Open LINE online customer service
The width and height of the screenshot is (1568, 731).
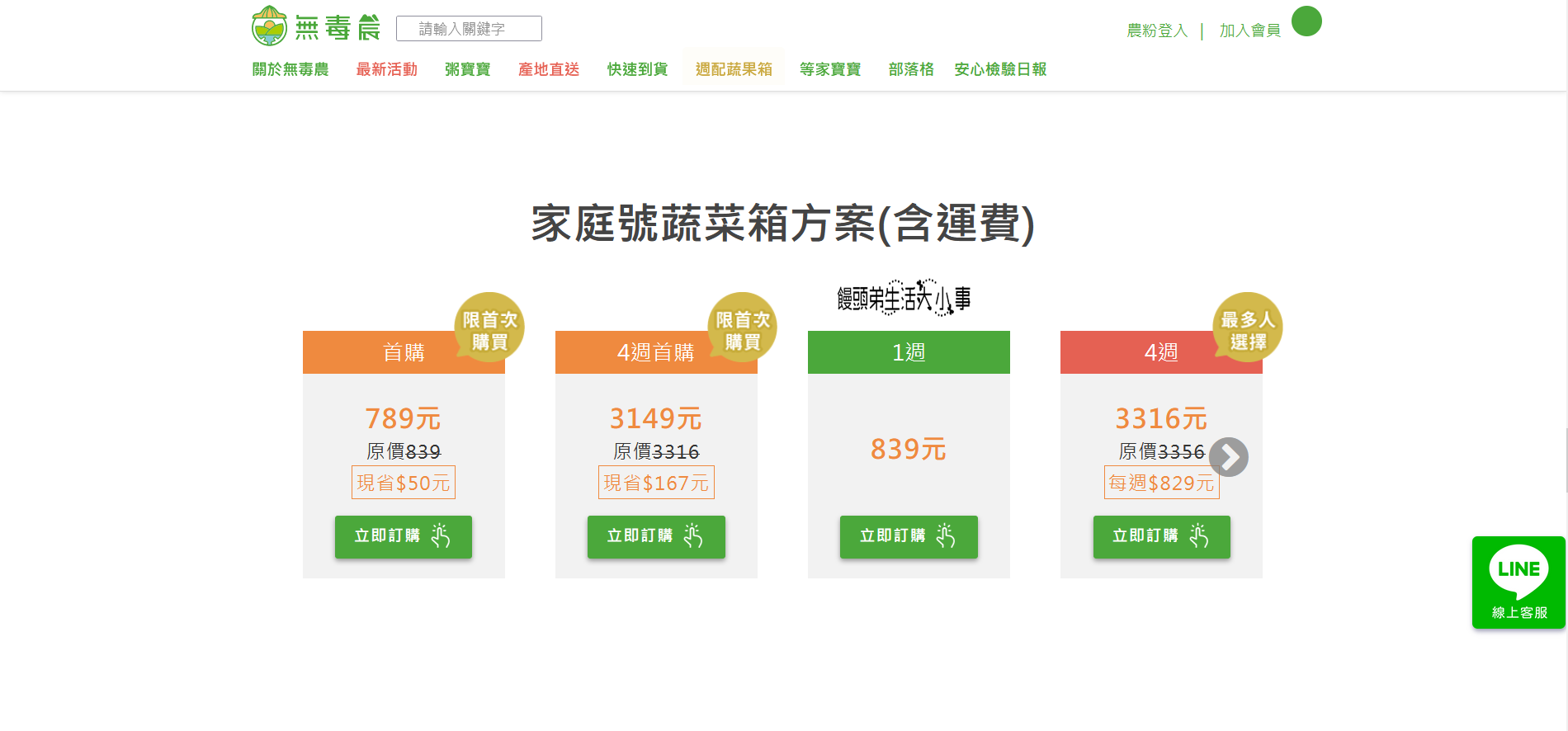(x=1518, y=582)
